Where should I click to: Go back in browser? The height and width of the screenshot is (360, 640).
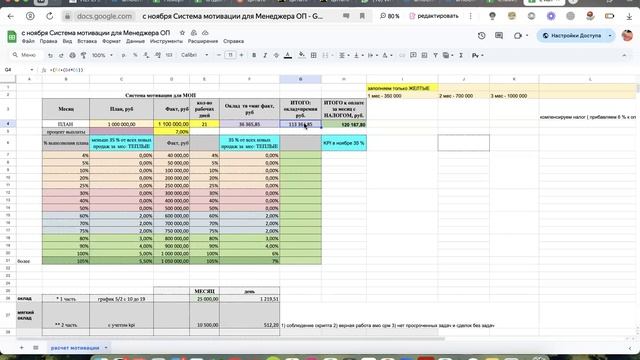coord(11,16)
